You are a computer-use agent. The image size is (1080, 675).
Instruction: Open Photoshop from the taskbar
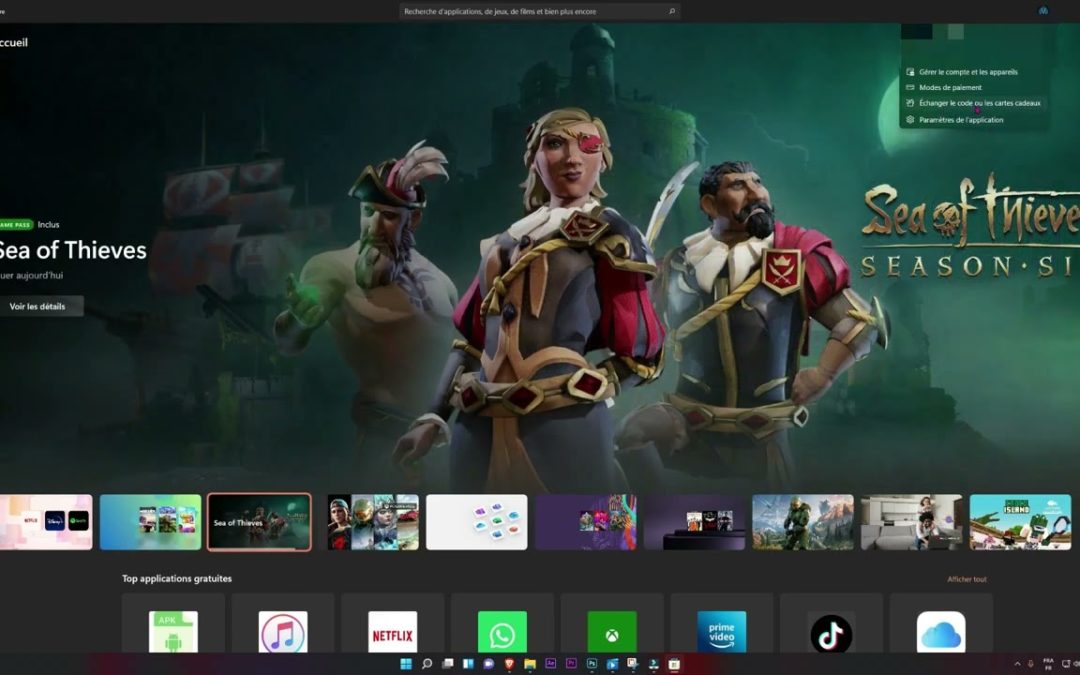pos(592,664)
